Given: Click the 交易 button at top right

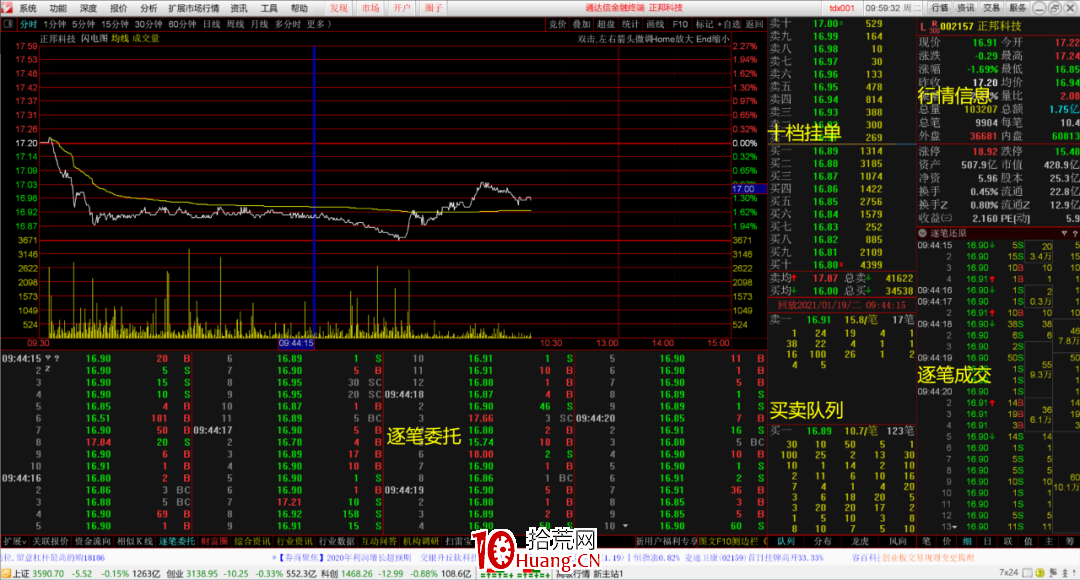Looking at the screenshot, I should [991, 8].
